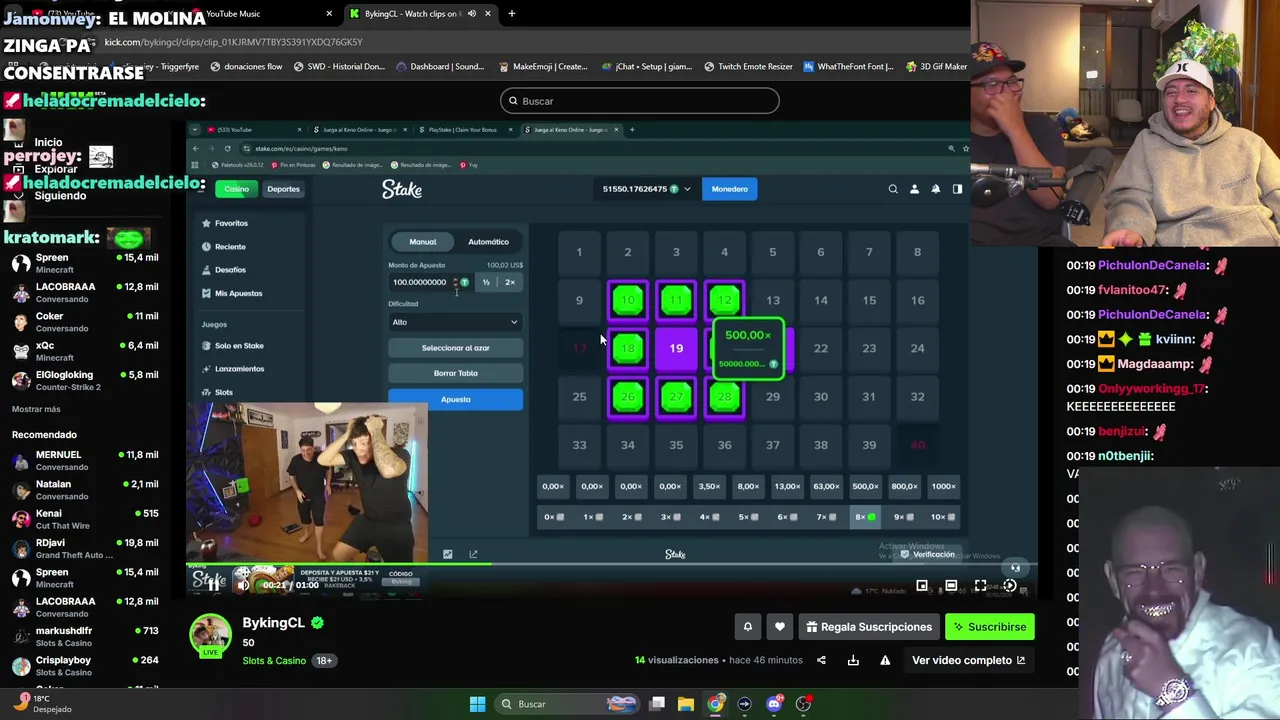Report the clip with warning icon
This screenshot has width=1280, height=720.
pyautogui.click(x=885, y=660)
